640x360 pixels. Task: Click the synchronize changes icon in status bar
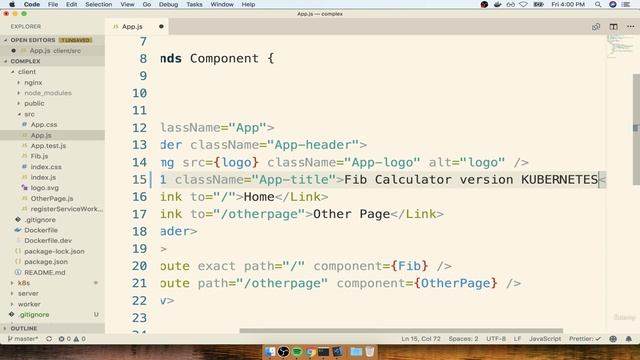pos(49,339)
